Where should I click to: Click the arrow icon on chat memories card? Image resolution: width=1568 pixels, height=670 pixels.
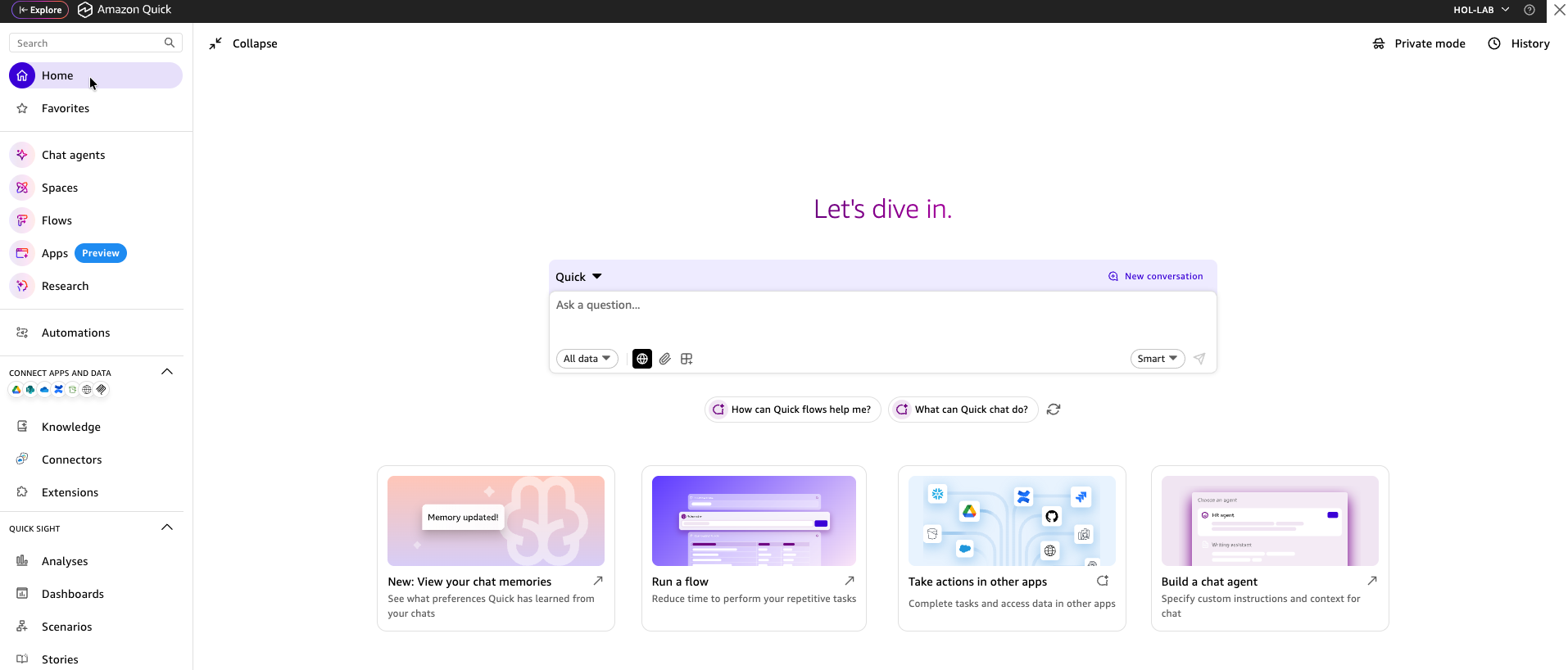tap(598, 581)
